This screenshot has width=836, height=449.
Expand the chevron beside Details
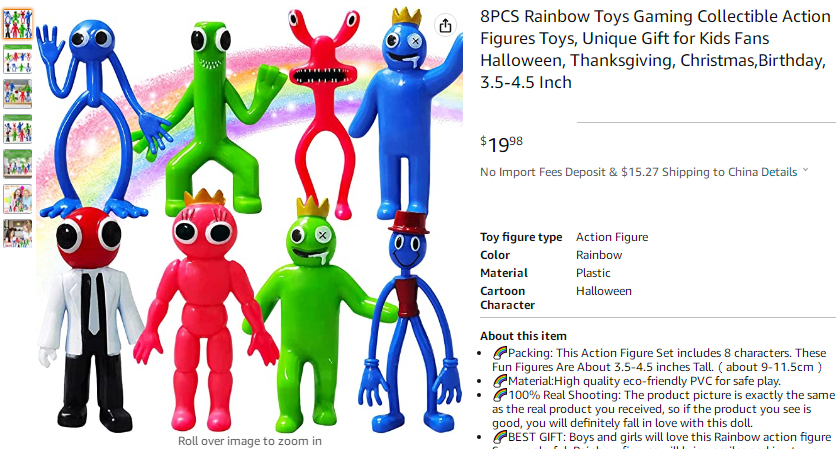(x=805, y=171)
